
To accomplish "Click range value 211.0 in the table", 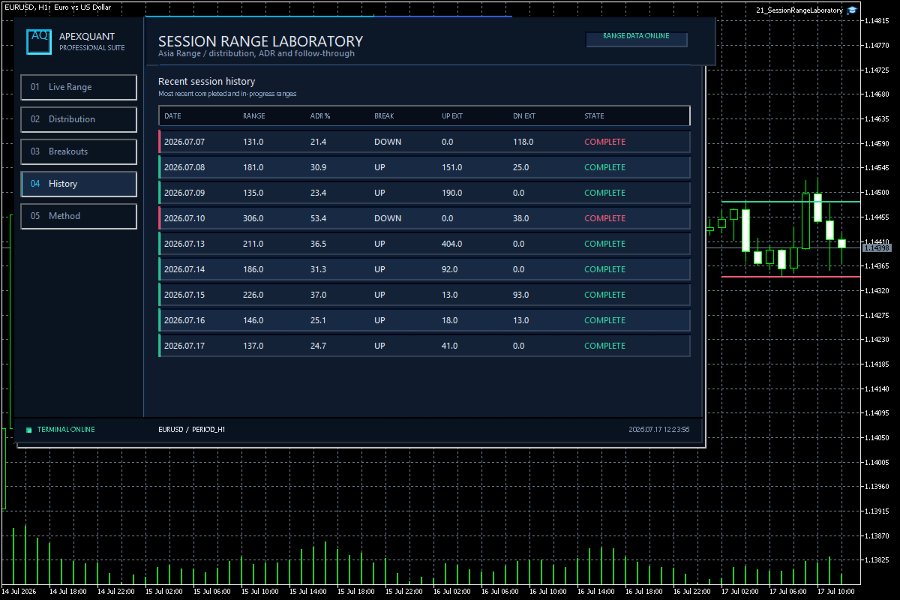I will coord(253,244).
